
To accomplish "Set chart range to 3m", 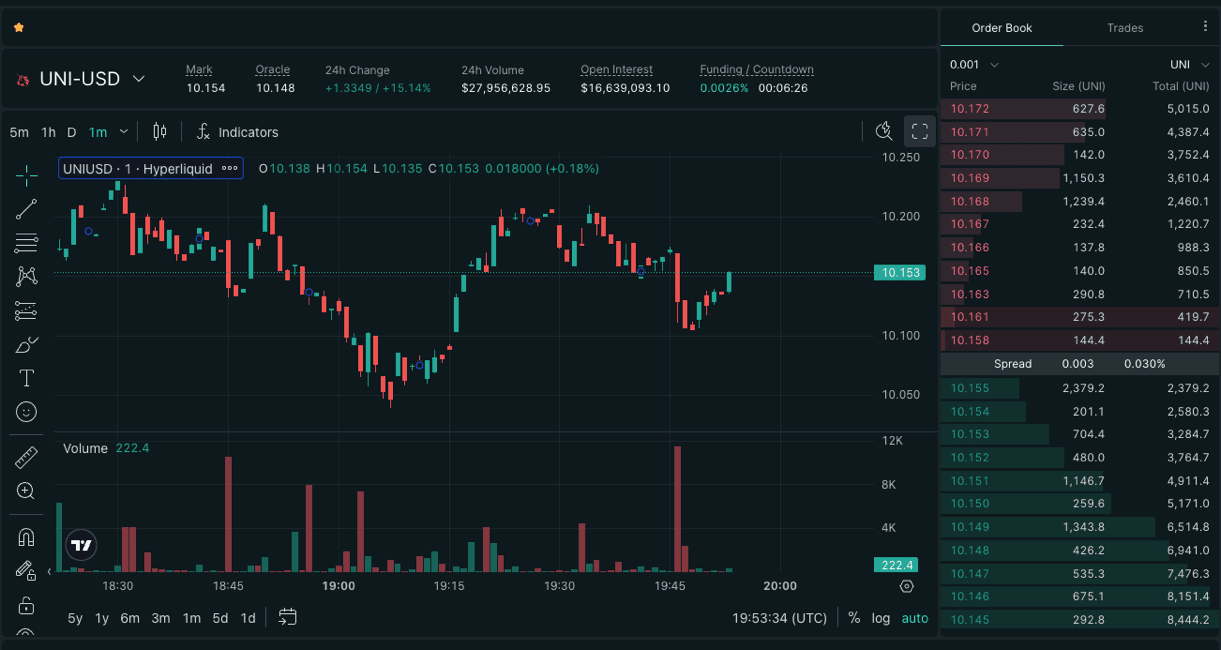I will tap(161, 618).
